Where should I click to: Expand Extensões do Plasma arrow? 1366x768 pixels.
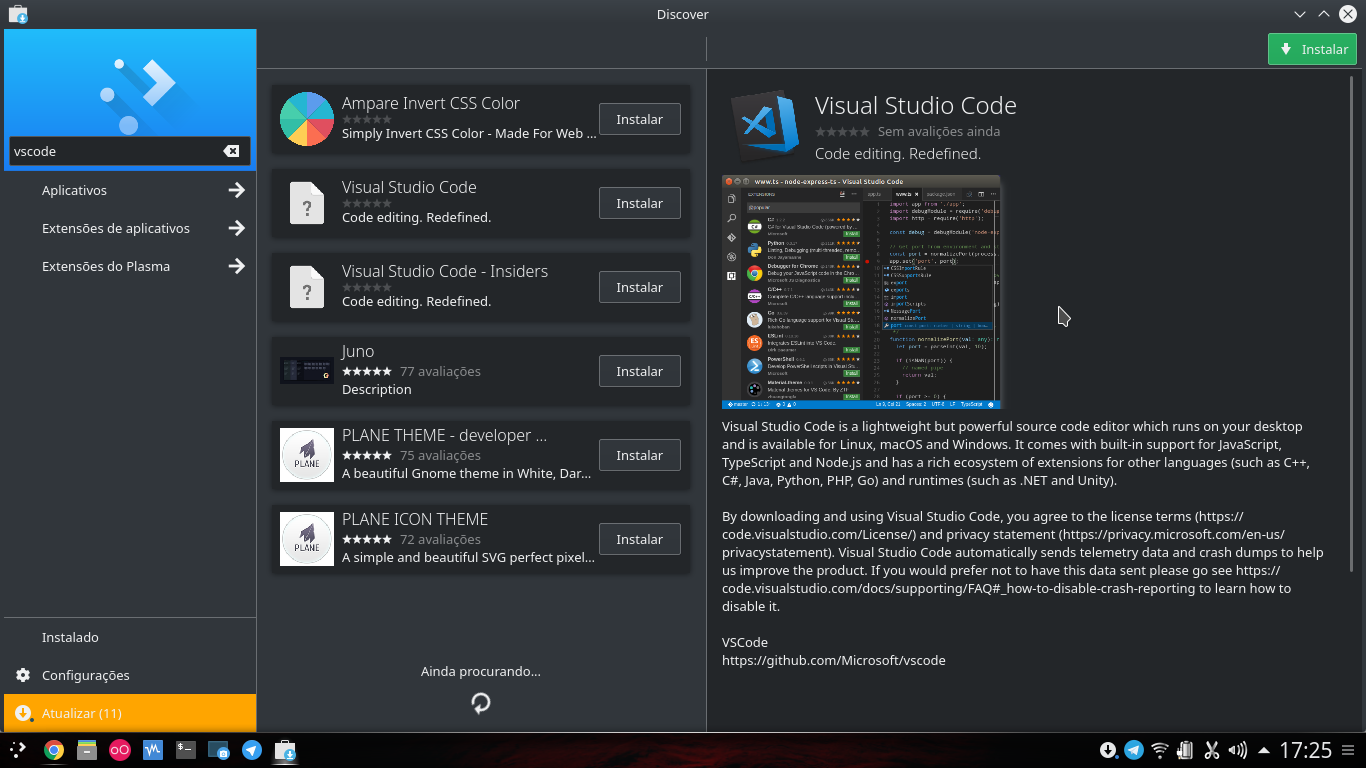tap(237, 266)
